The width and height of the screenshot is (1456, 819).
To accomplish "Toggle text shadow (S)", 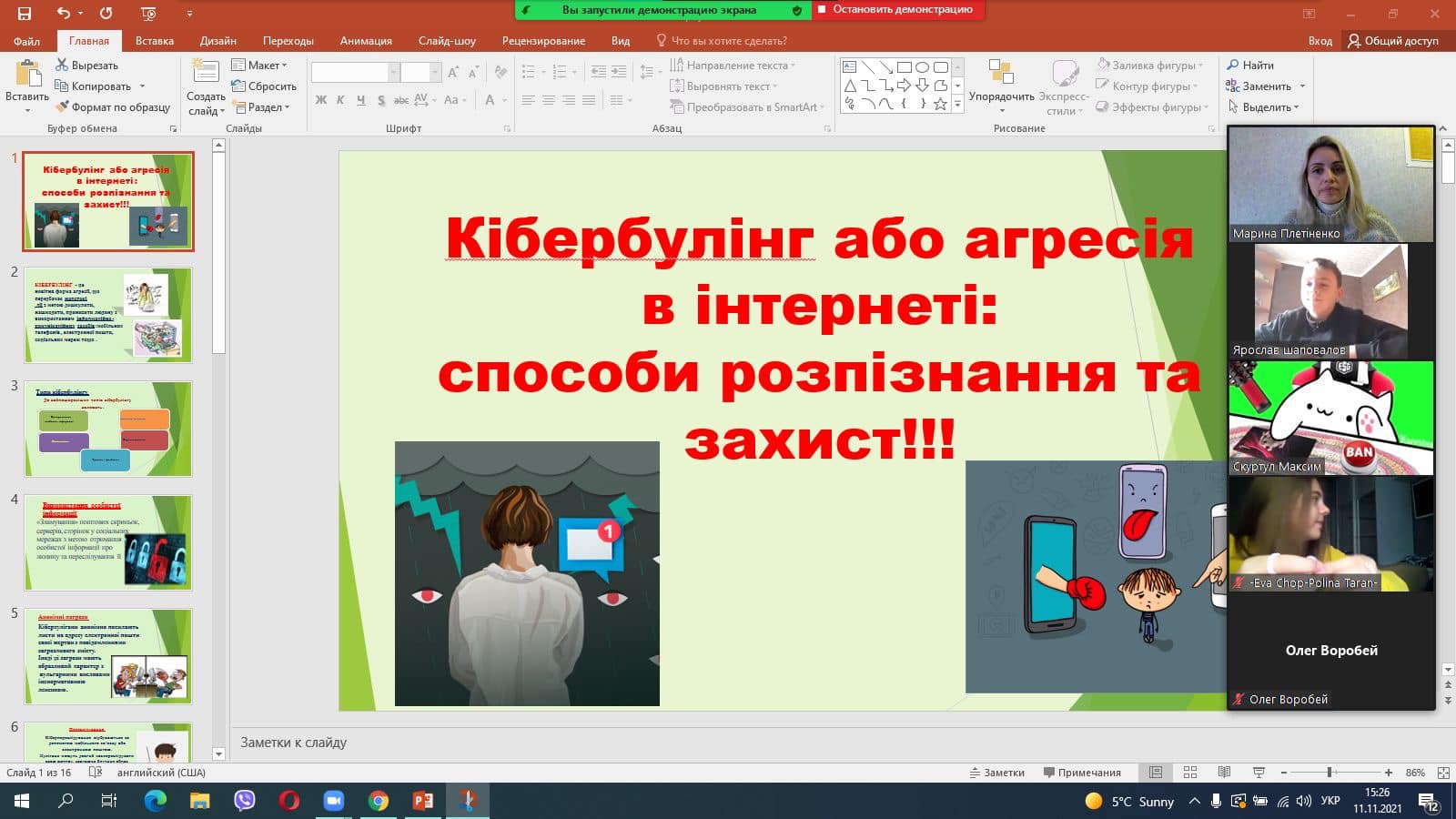I will [x=381, y=100].
